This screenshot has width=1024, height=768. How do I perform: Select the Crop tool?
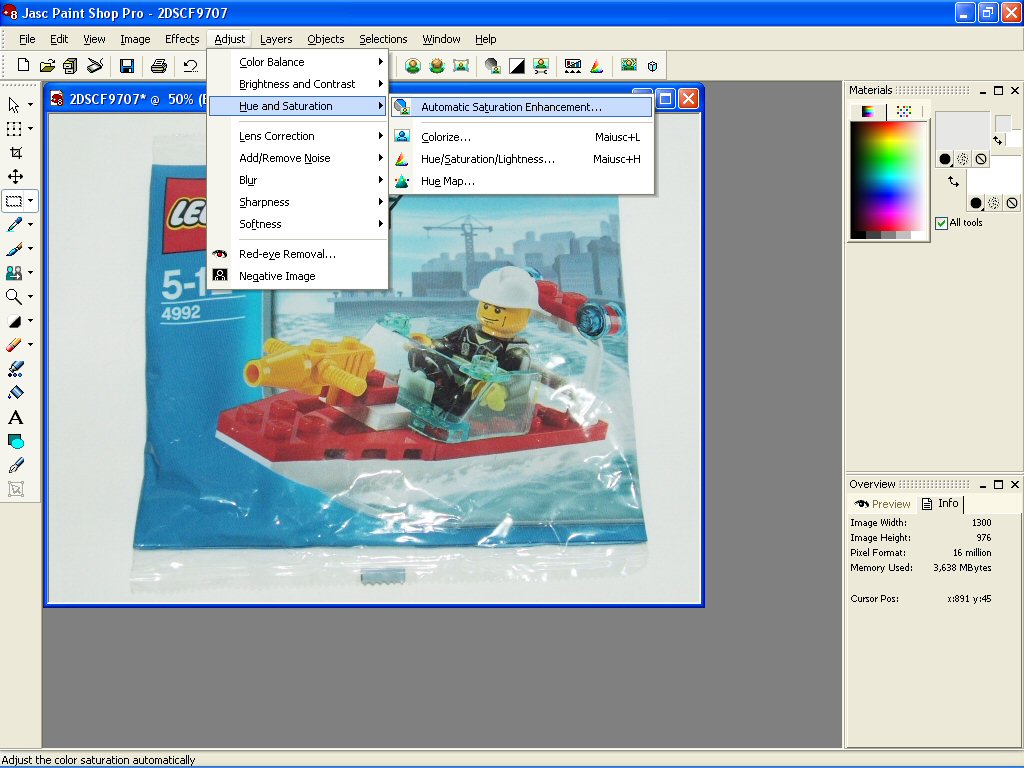(15, 153)
